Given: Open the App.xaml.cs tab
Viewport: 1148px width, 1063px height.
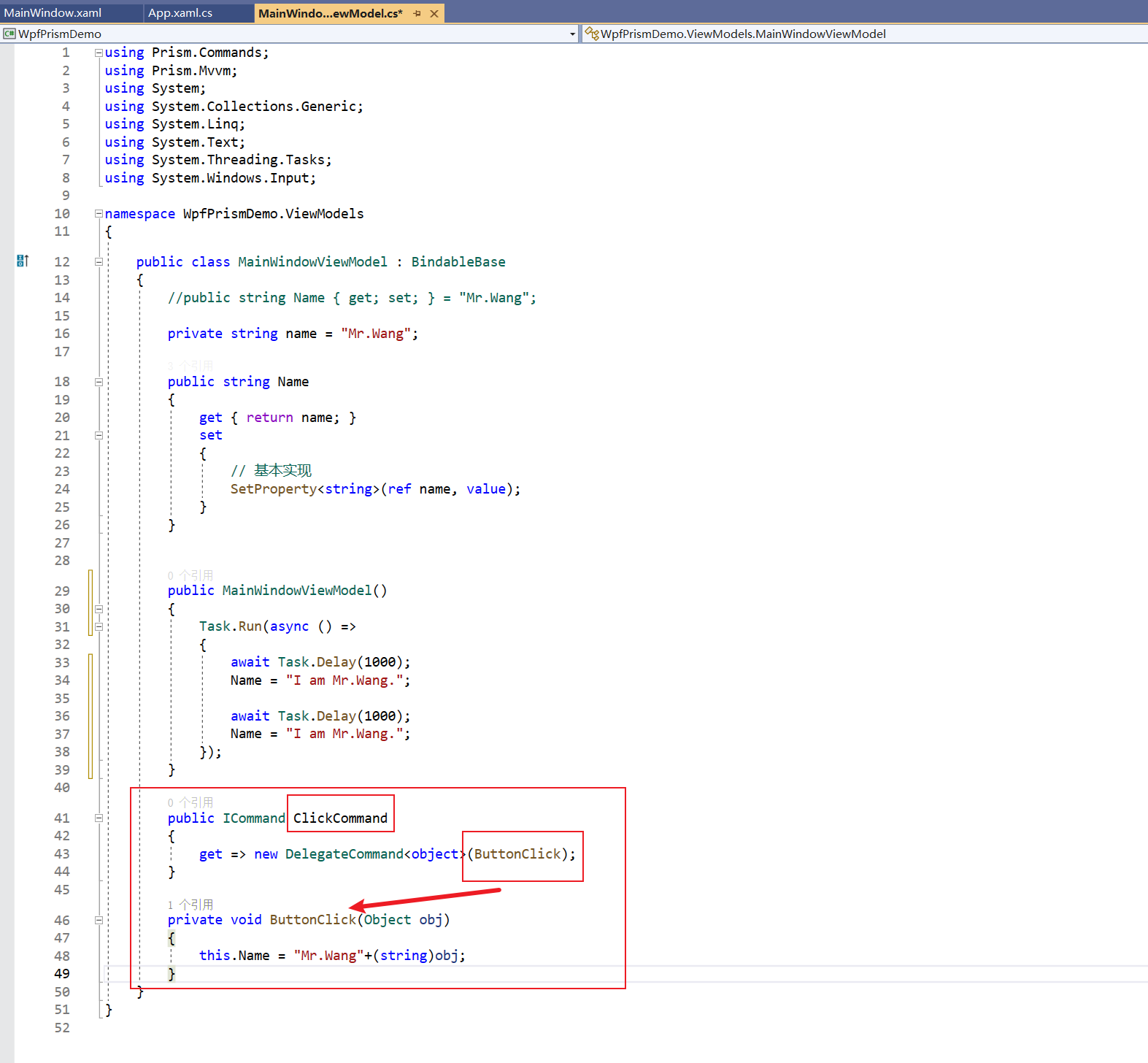Looking at the screenshot, I should [180, 13].
